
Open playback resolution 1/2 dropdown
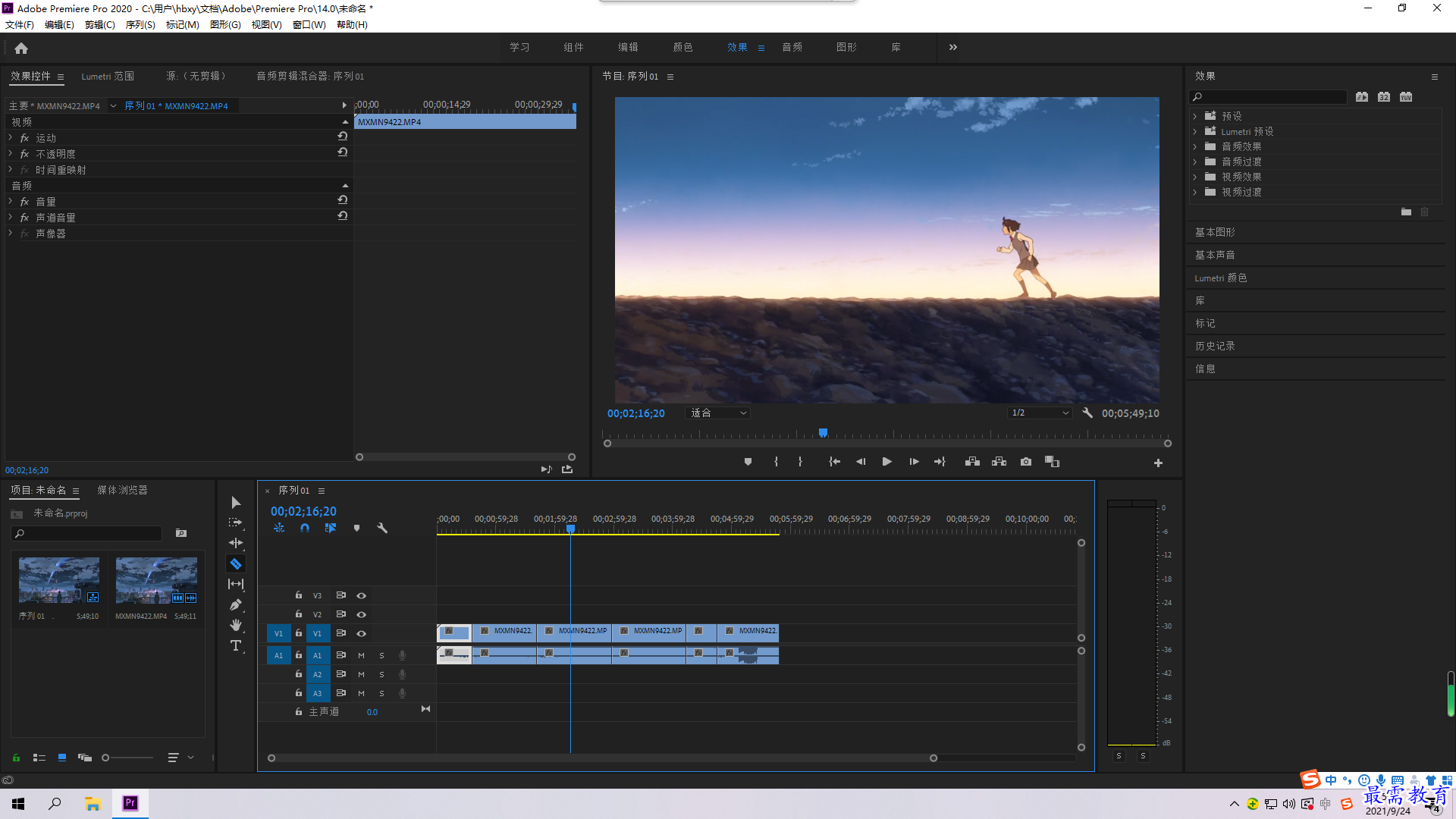pyautogui.click(x=1040, y=413)
